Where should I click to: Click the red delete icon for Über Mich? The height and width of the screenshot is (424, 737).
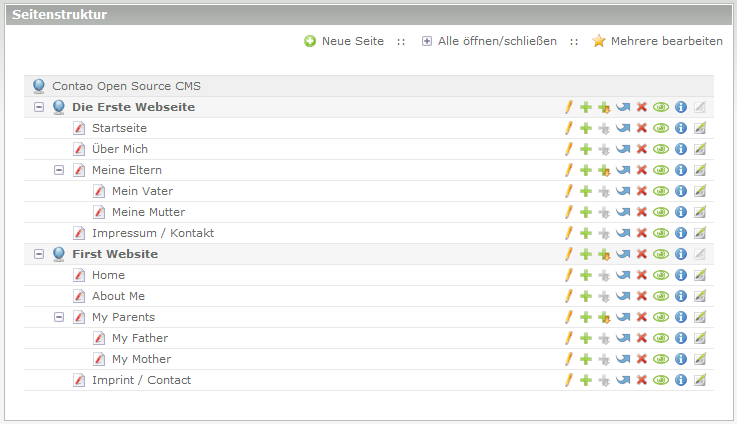(642, 149)
